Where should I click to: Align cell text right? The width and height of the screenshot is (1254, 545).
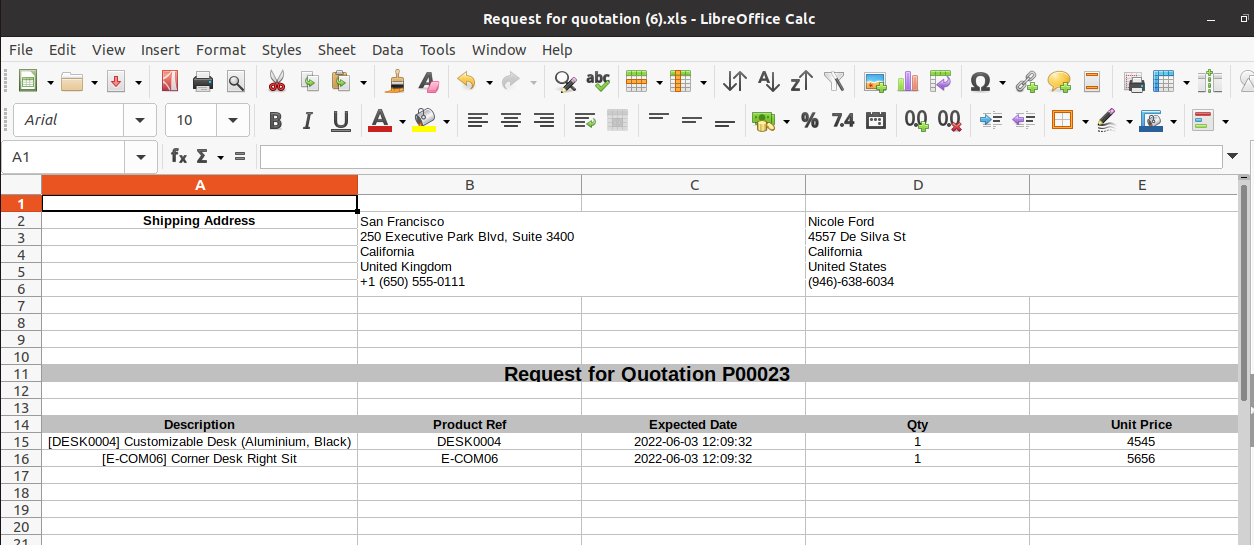544,121
